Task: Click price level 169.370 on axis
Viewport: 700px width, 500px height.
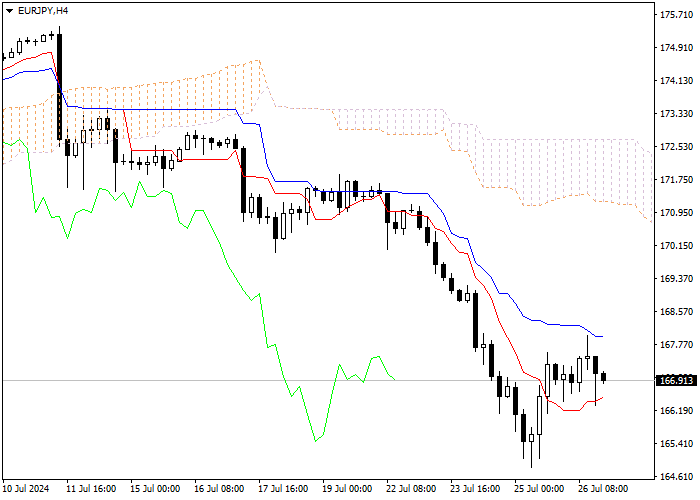Action: tap(676, 279)
